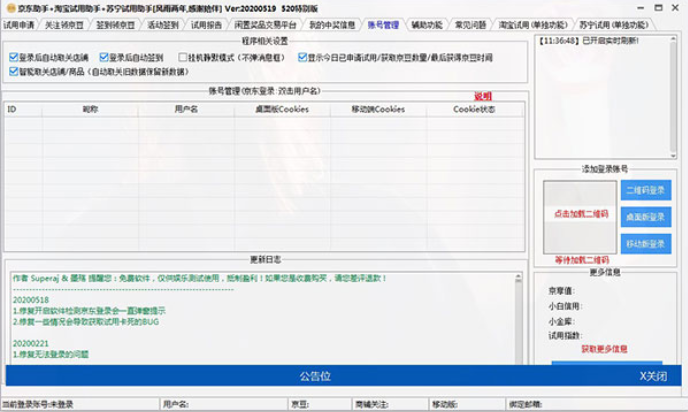This screenshot has height=412, width=688.
Task: Open the 闲置奖品交易平台 tab
Action: tap(265, 25)
